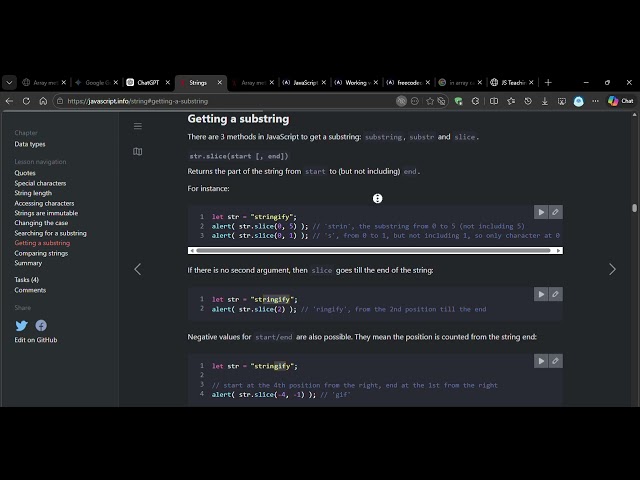Click the str.slice(start [, end]) syntax text

click(x=239, y=156)
